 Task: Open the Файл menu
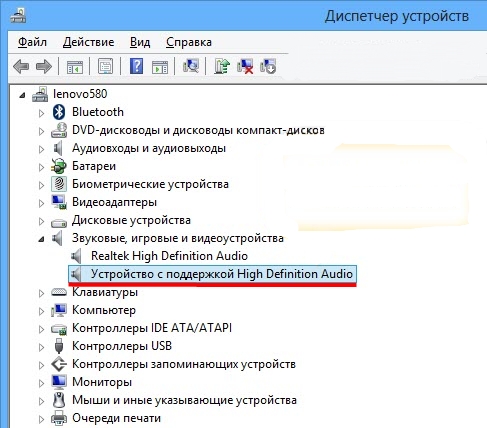click(32, 42)
